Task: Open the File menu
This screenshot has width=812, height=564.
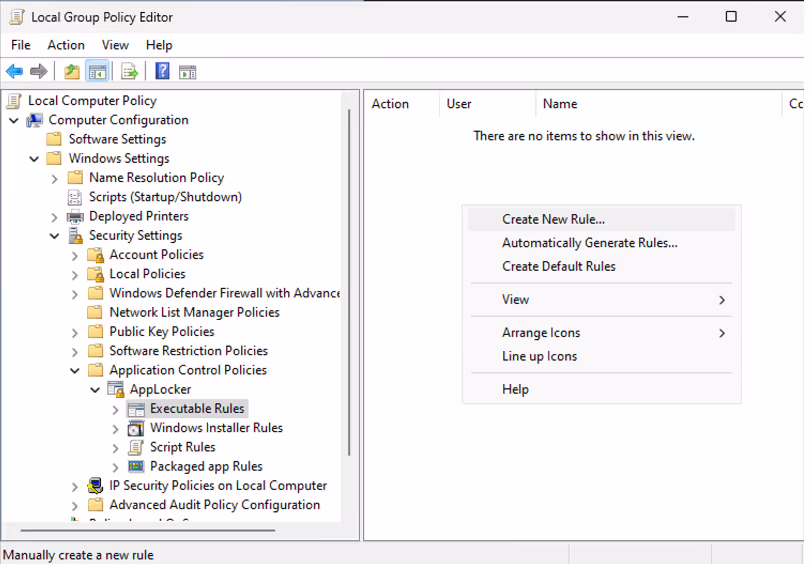Action: coord(21,45)
